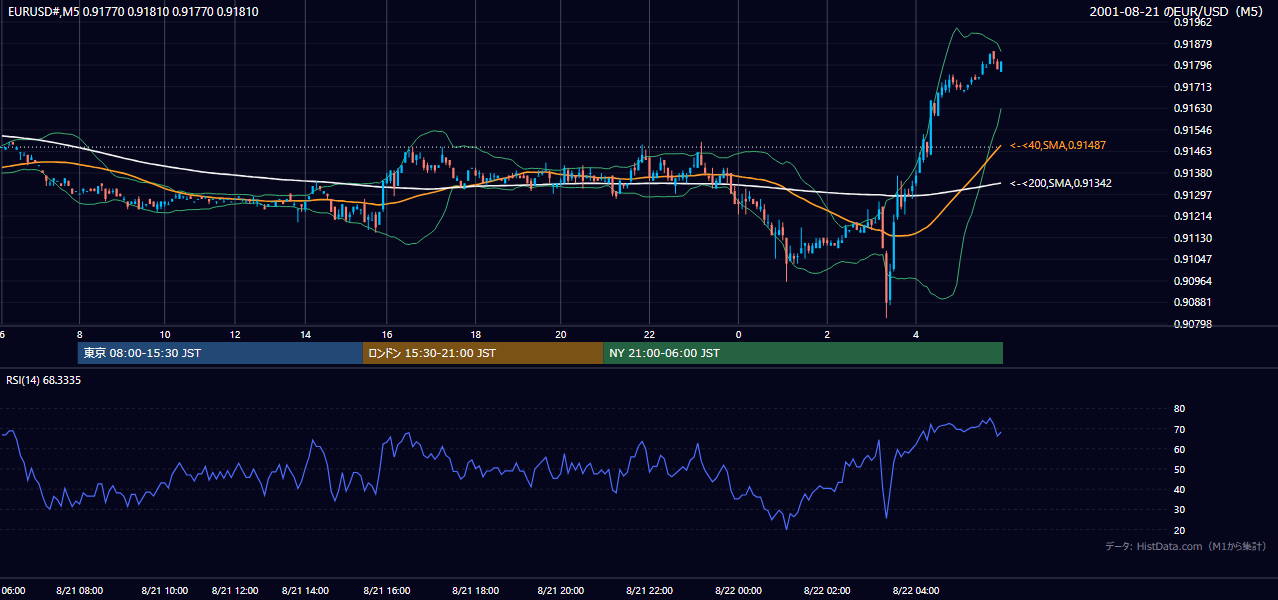Click hour label 18 on price chart axis
This screenshot has height=600, width=1278.
476,334
